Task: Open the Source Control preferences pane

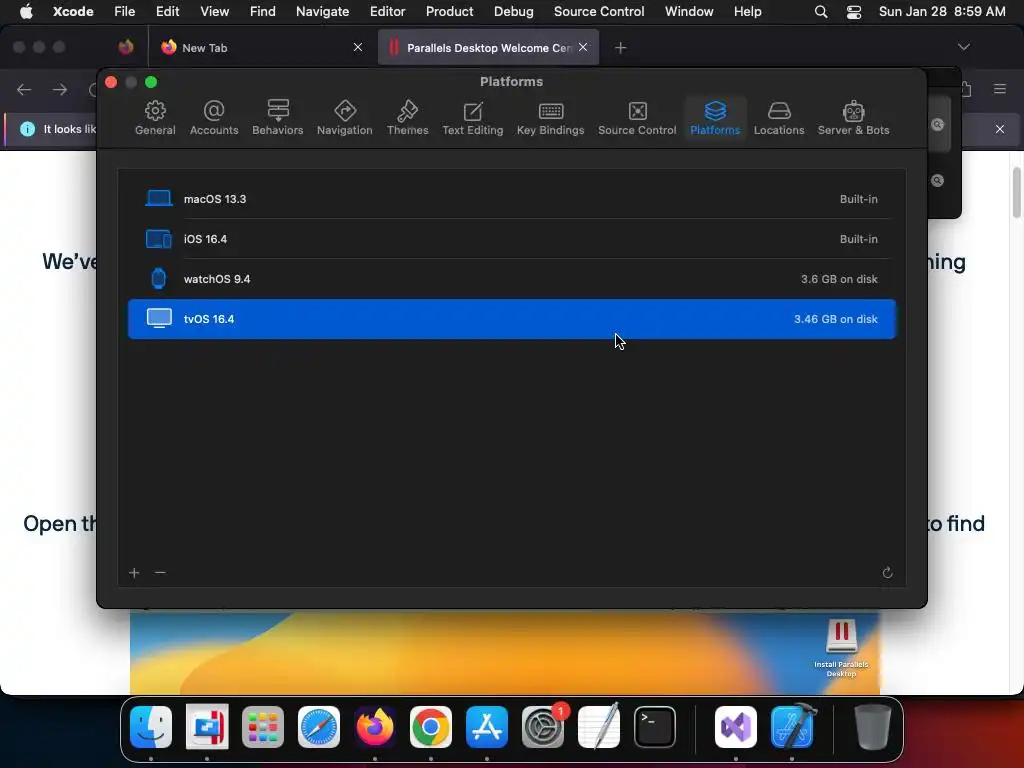Action: (637, 118)
